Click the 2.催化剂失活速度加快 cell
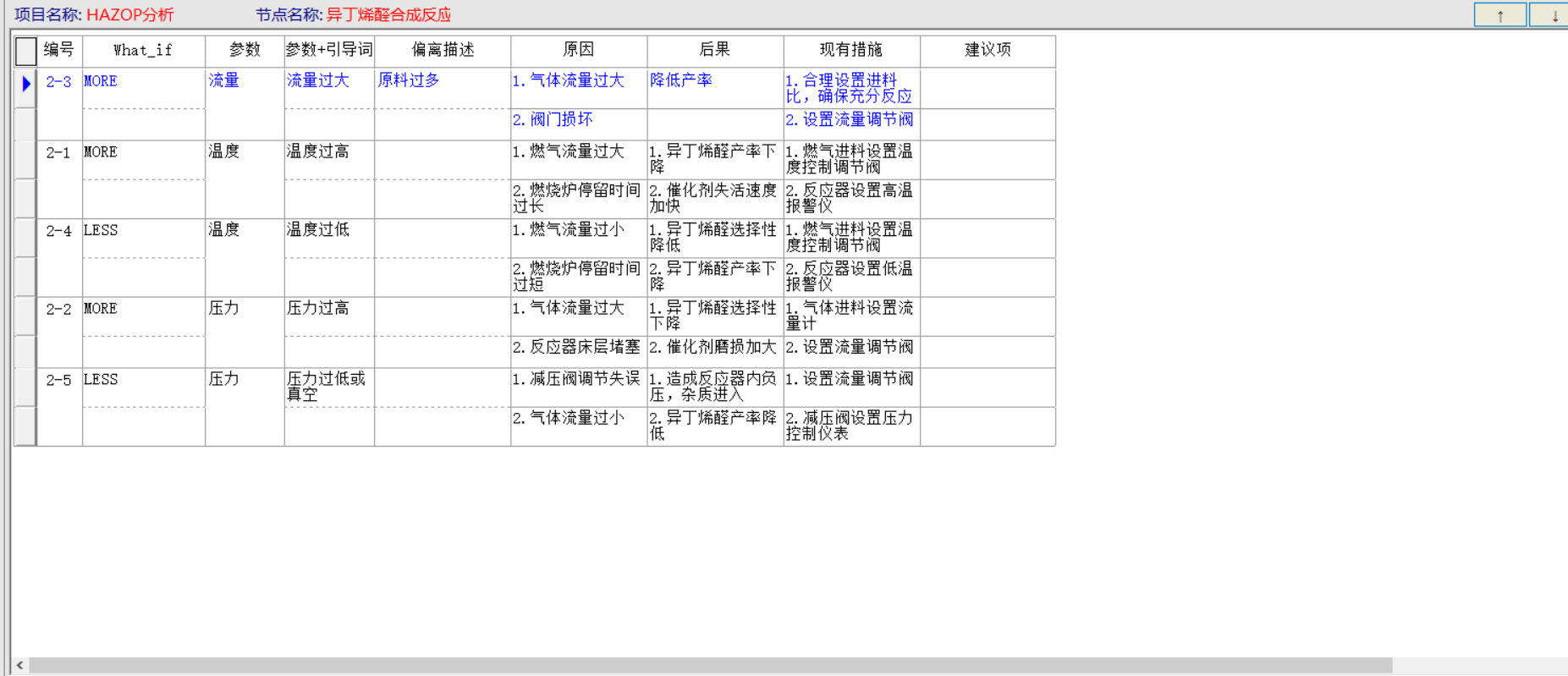Viewport: 1568px width, 676px height. coord(715,199)
